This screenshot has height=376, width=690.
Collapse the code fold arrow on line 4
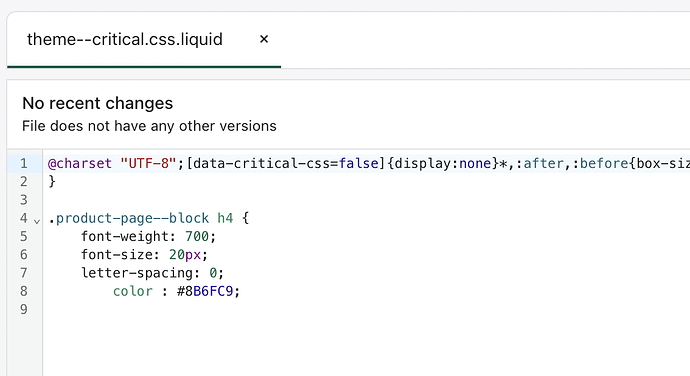coord(37,221)
